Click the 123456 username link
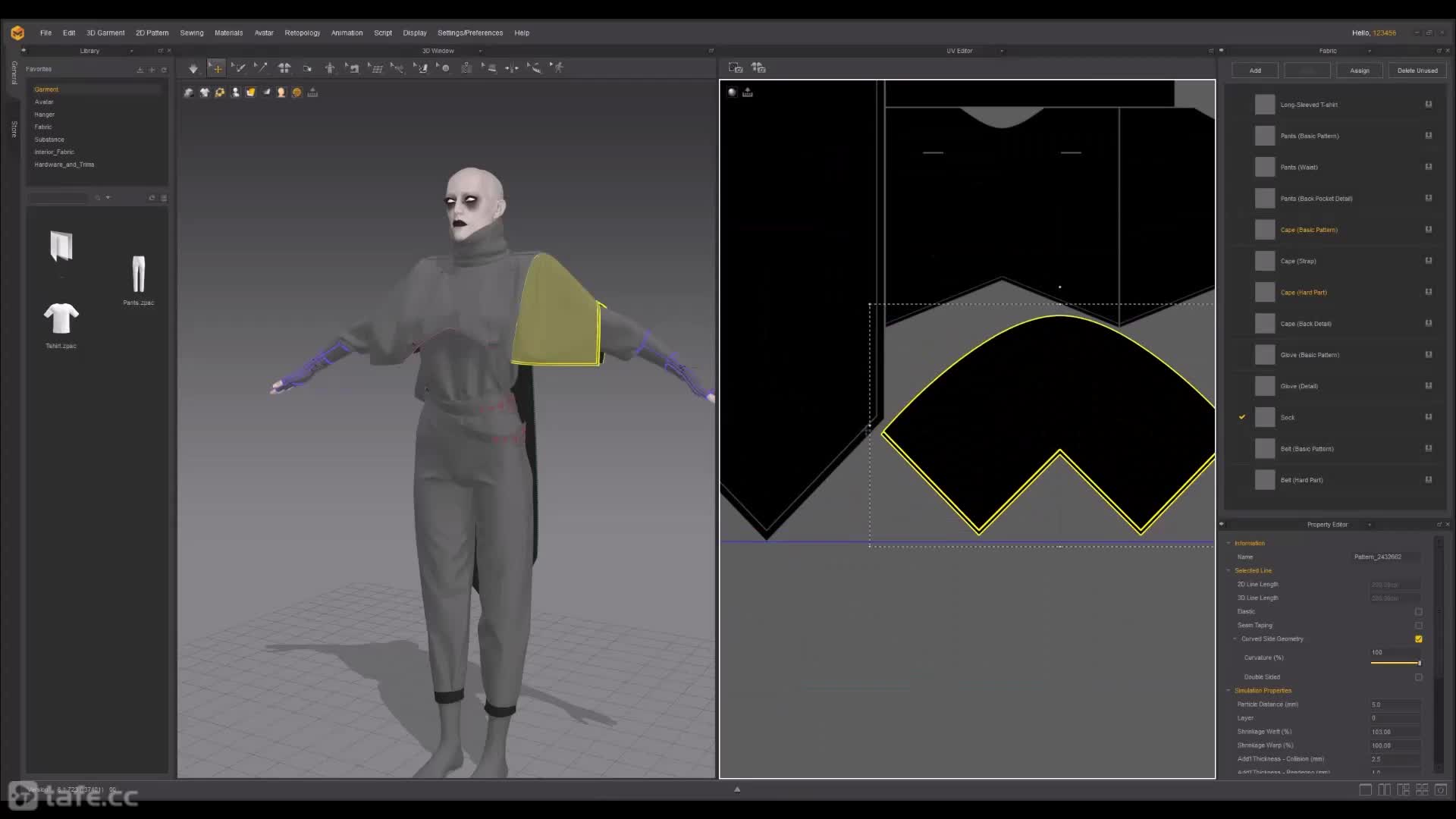 tap(1384, 33)
